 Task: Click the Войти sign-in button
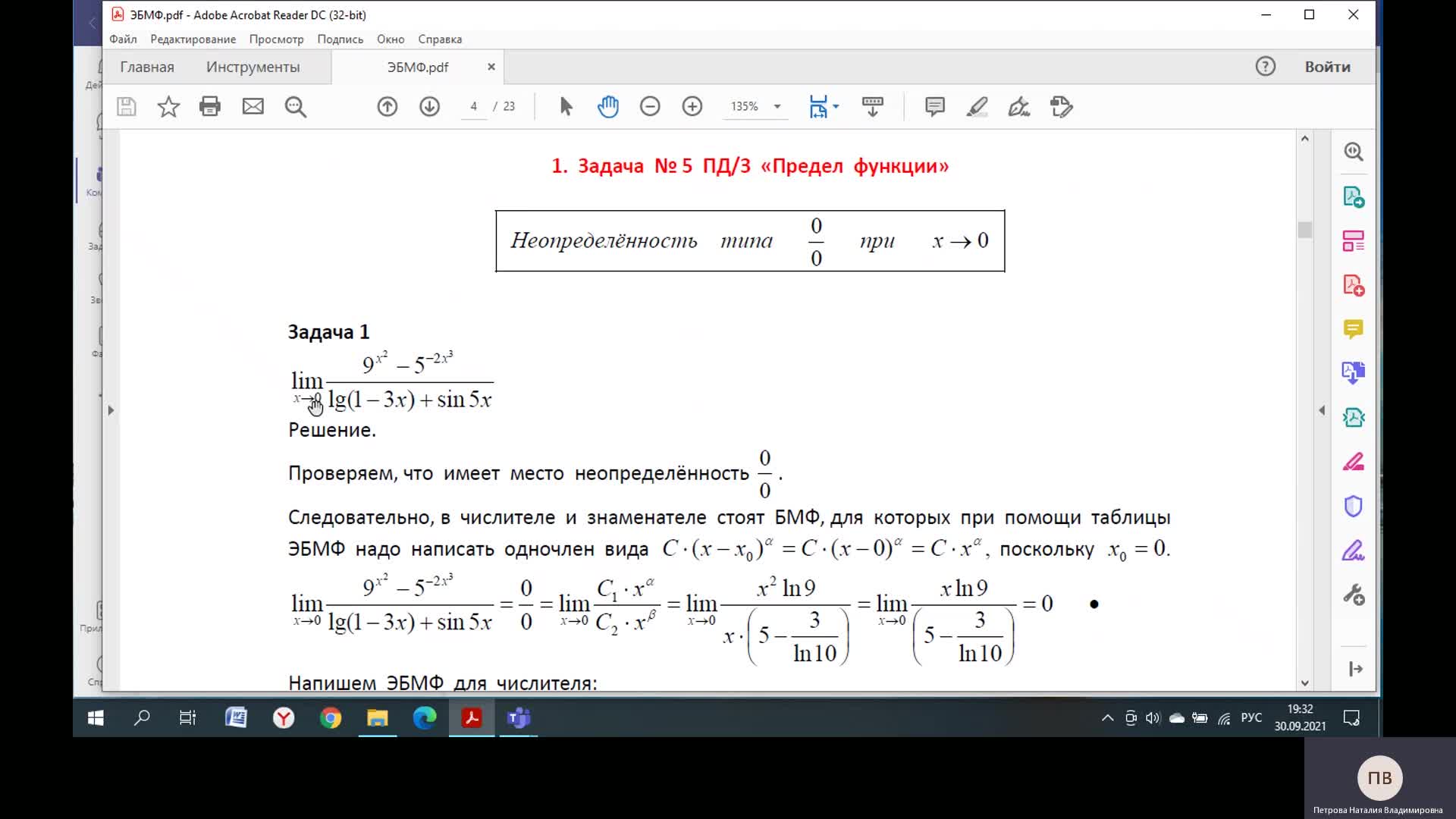click(x=1328, y=67)
